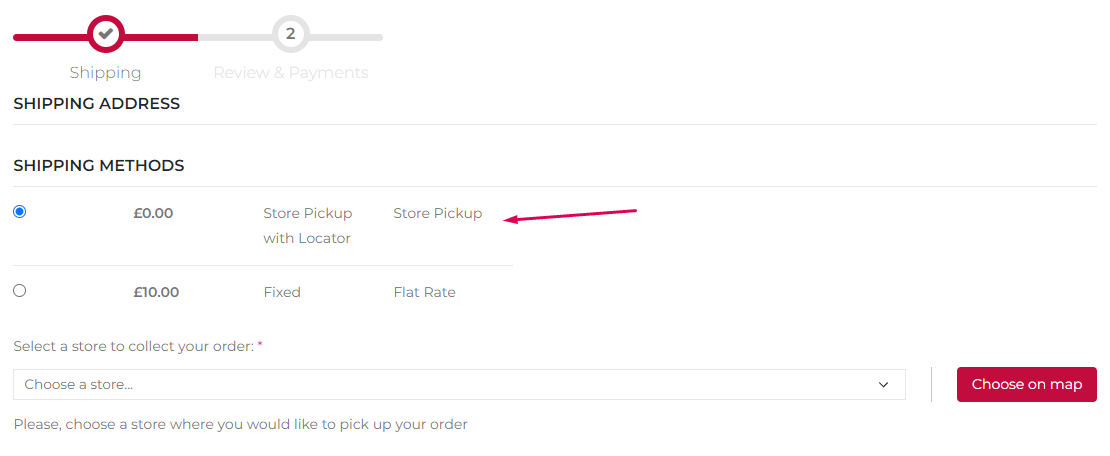
Task: Click the Choose on map button
Action: 1026,384
